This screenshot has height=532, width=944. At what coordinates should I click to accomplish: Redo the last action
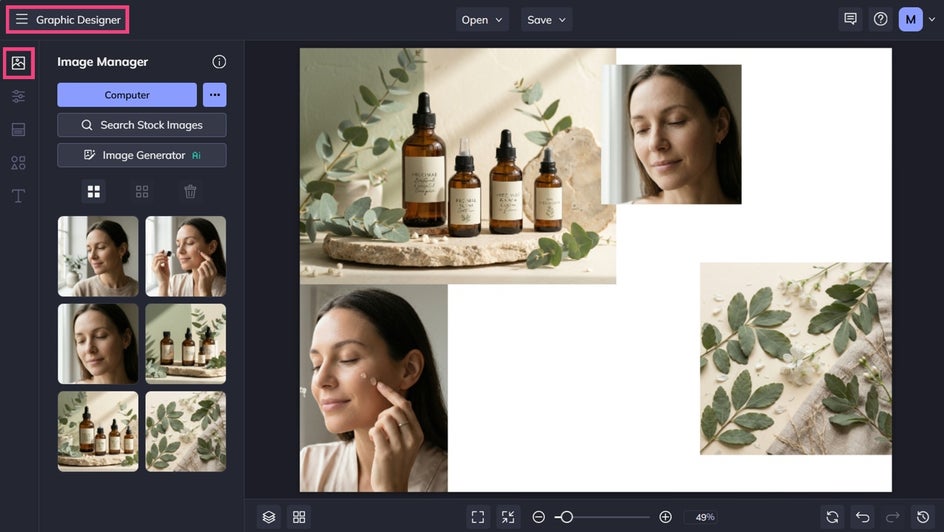[x=893, y=517]
